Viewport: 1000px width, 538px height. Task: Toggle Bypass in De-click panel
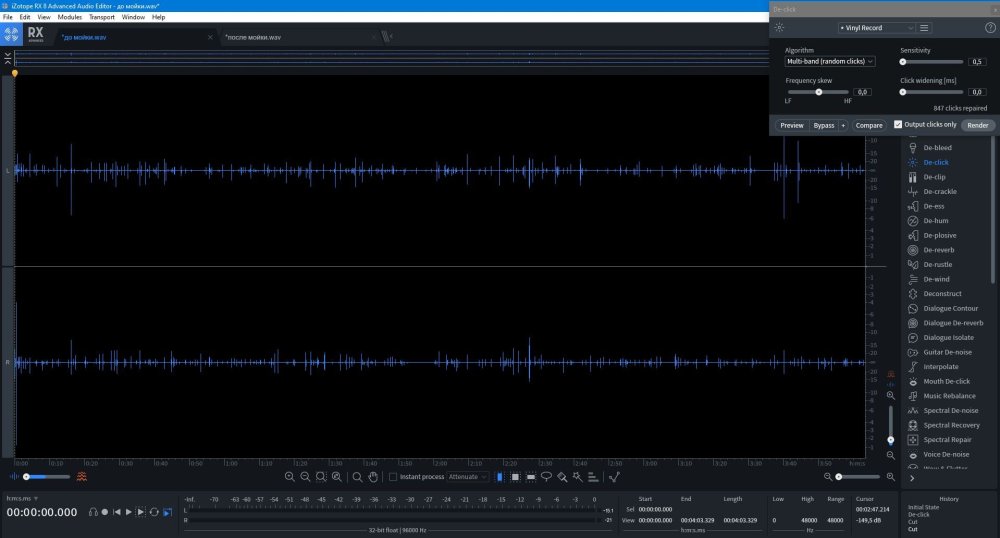823,125
